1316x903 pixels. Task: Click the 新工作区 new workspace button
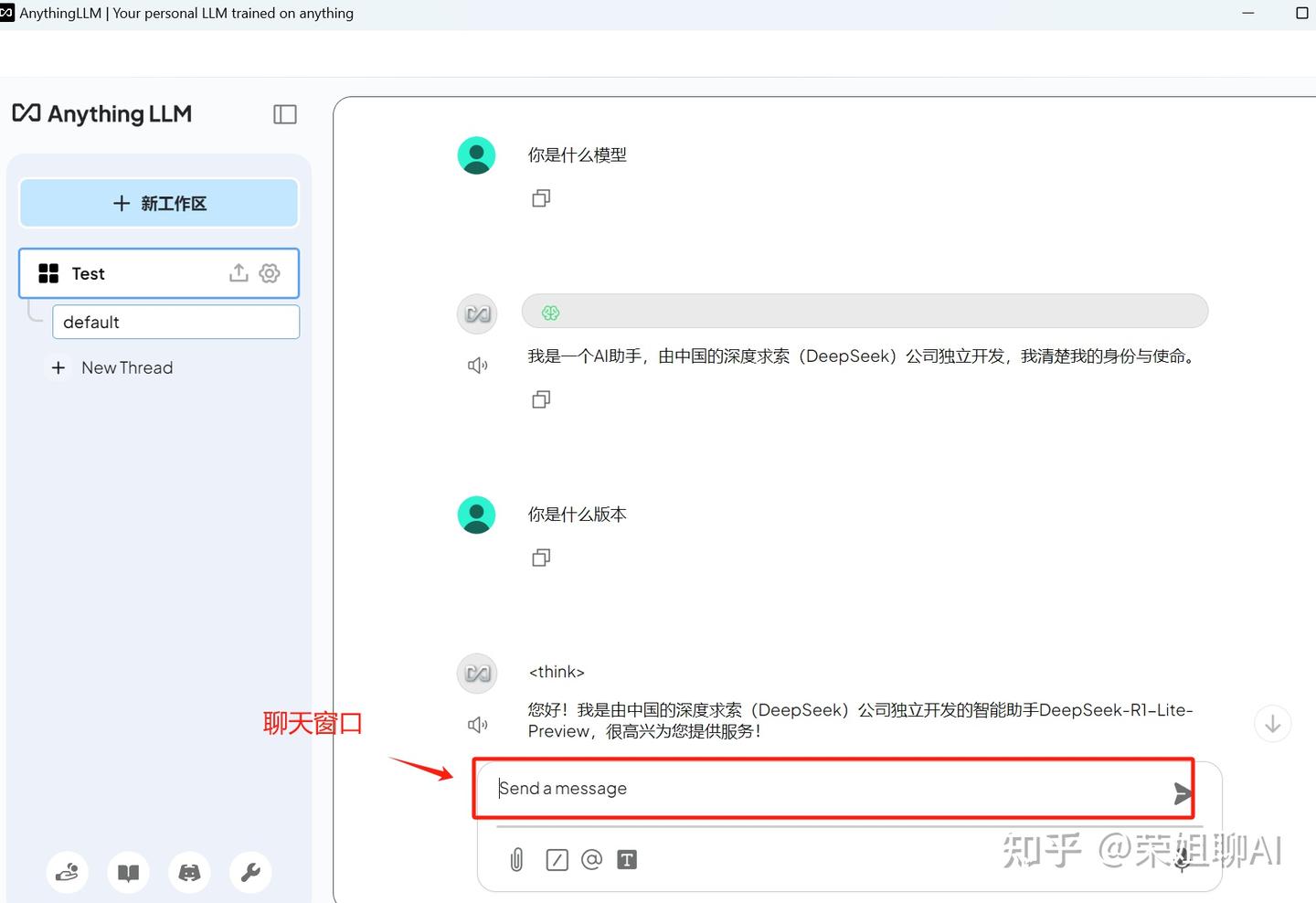[159, 203]
